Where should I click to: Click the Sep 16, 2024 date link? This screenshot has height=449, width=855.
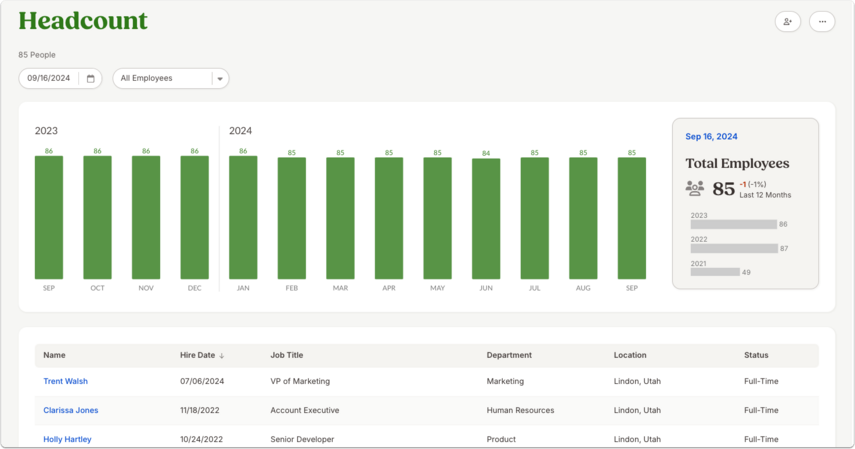(x=711, y=136)
